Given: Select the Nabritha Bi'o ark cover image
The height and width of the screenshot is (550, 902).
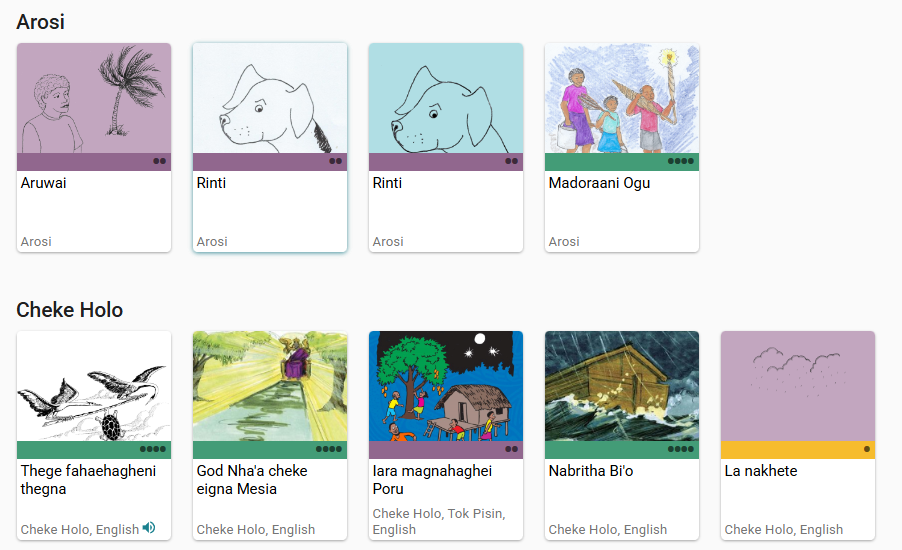Looking at the screenshot, I should pyautogui.click(x=622, y=386).
